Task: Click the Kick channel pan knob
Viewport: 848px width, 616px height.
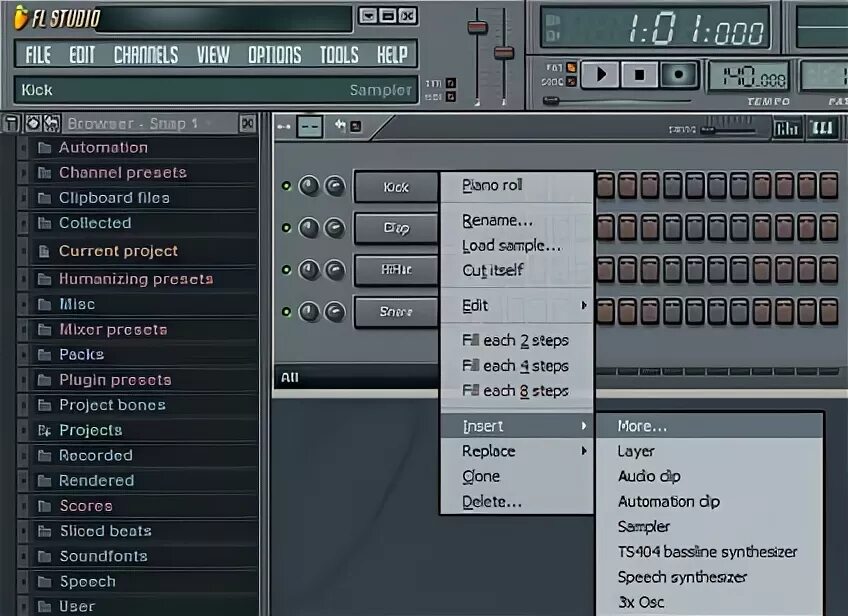Action: tap(309, 186)
